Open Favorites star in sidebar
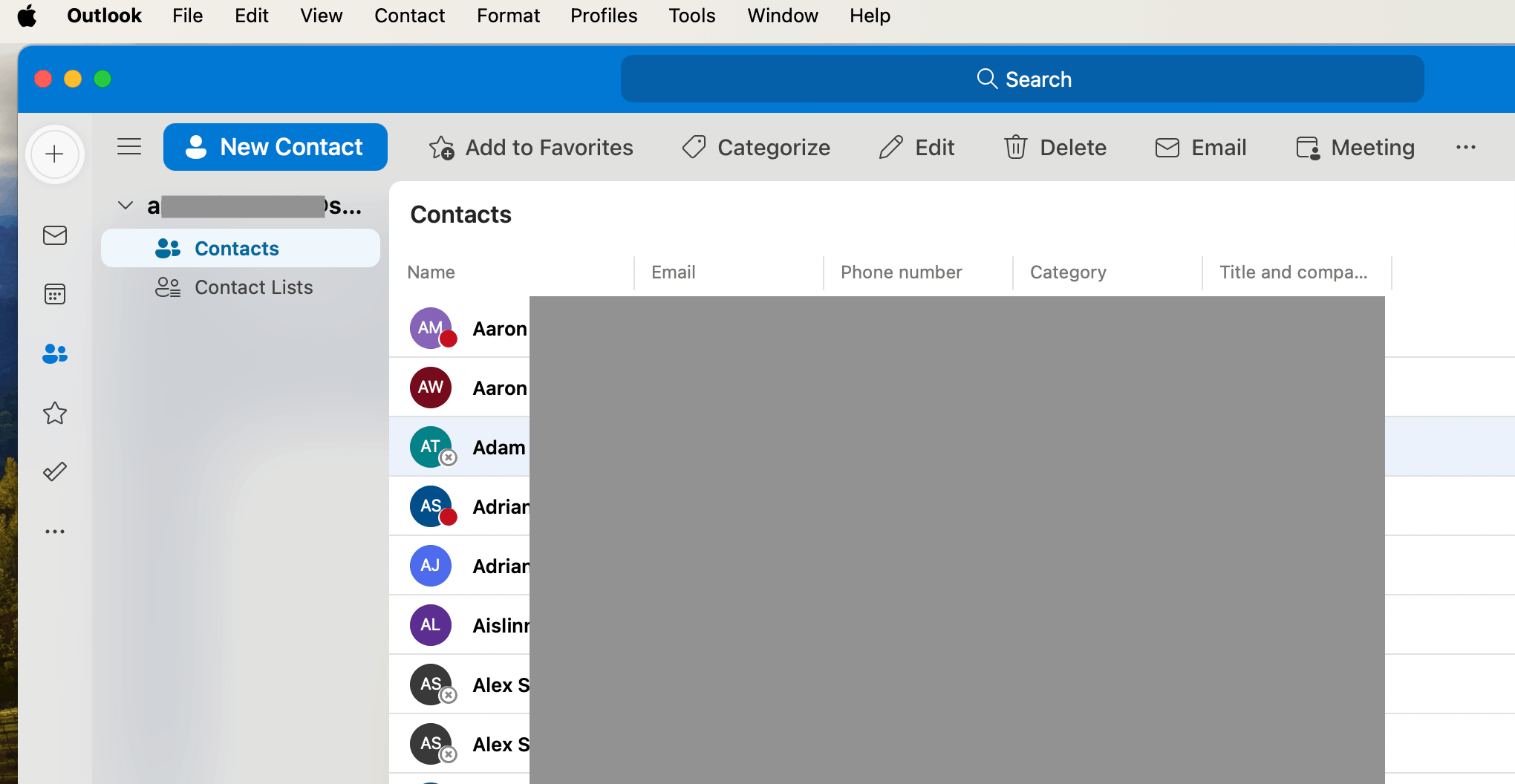The height and width of the screenshot is (784, 1515). pyautogui.click(x=55, y=413)
